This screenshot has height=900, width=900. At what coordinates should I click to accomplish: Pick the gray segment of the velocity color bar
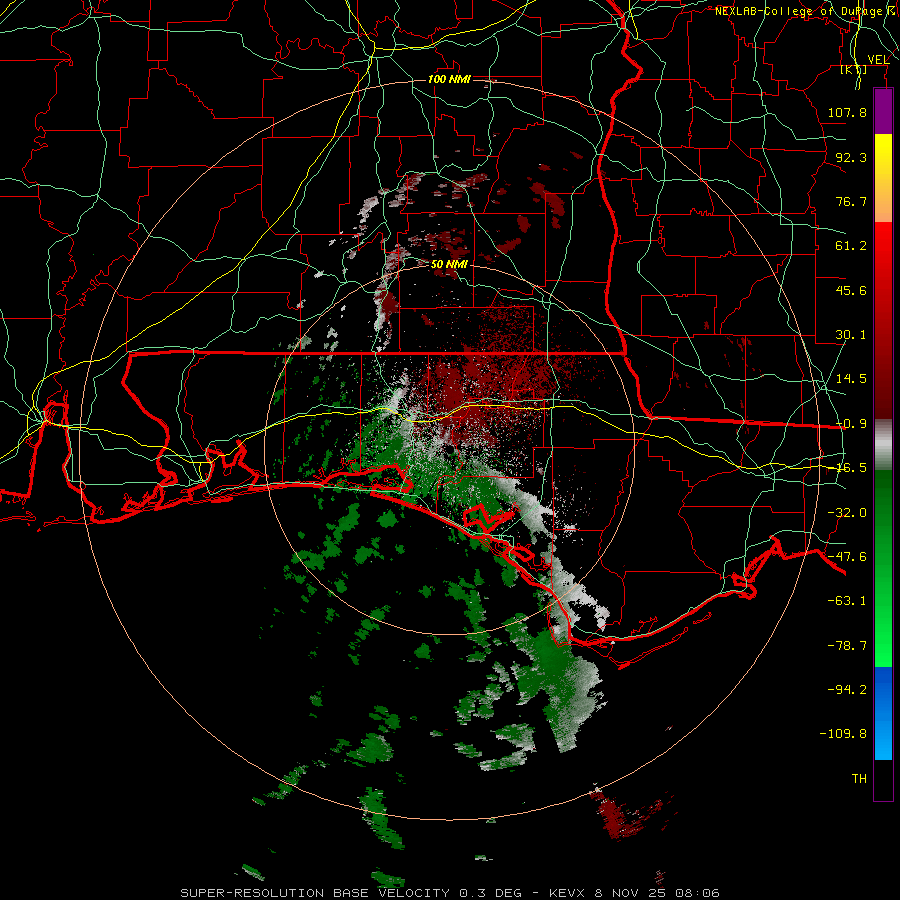(883, 444)
